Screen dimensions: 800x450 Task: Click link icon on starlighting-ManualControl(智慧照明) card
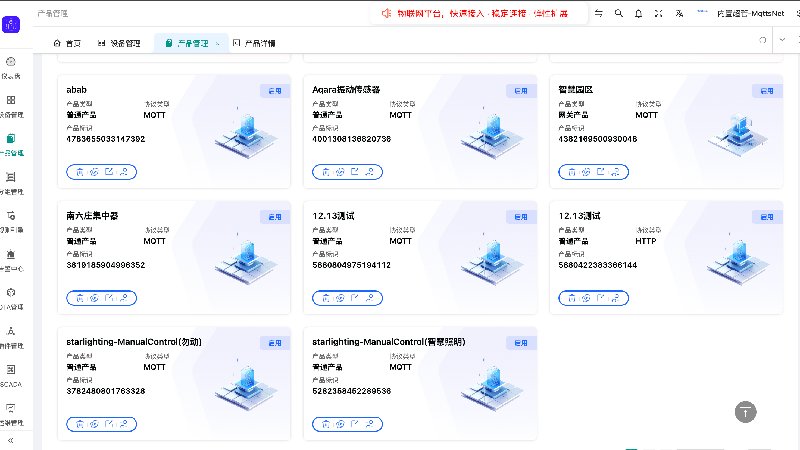(340, 424)
